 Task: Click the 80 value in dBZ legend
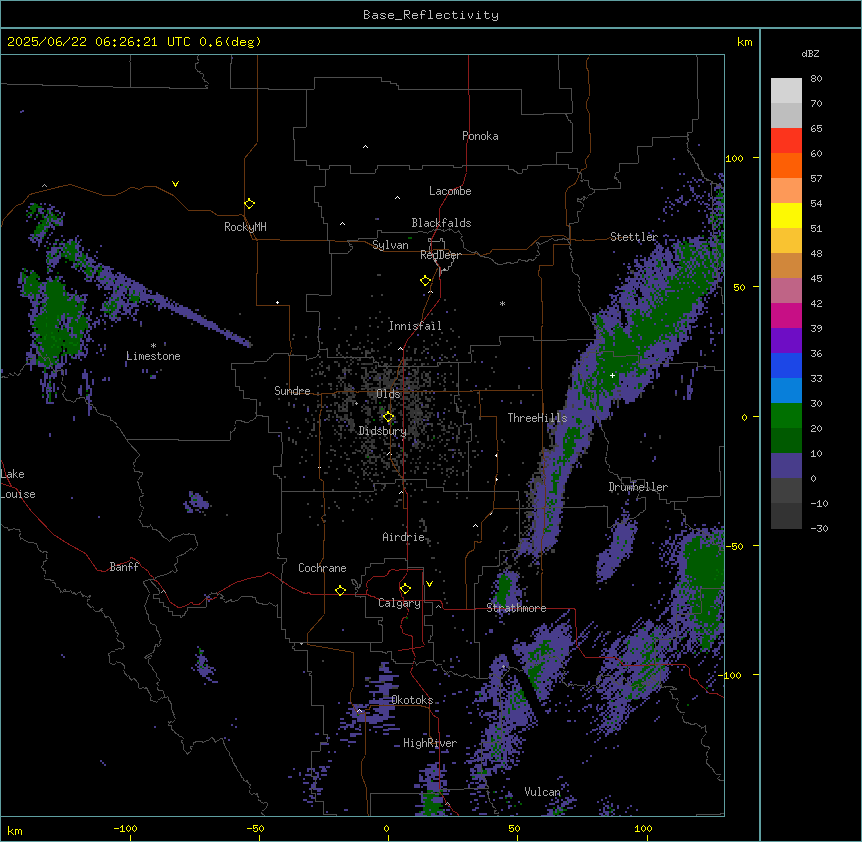pyautogui.click(x=816, y=79)
